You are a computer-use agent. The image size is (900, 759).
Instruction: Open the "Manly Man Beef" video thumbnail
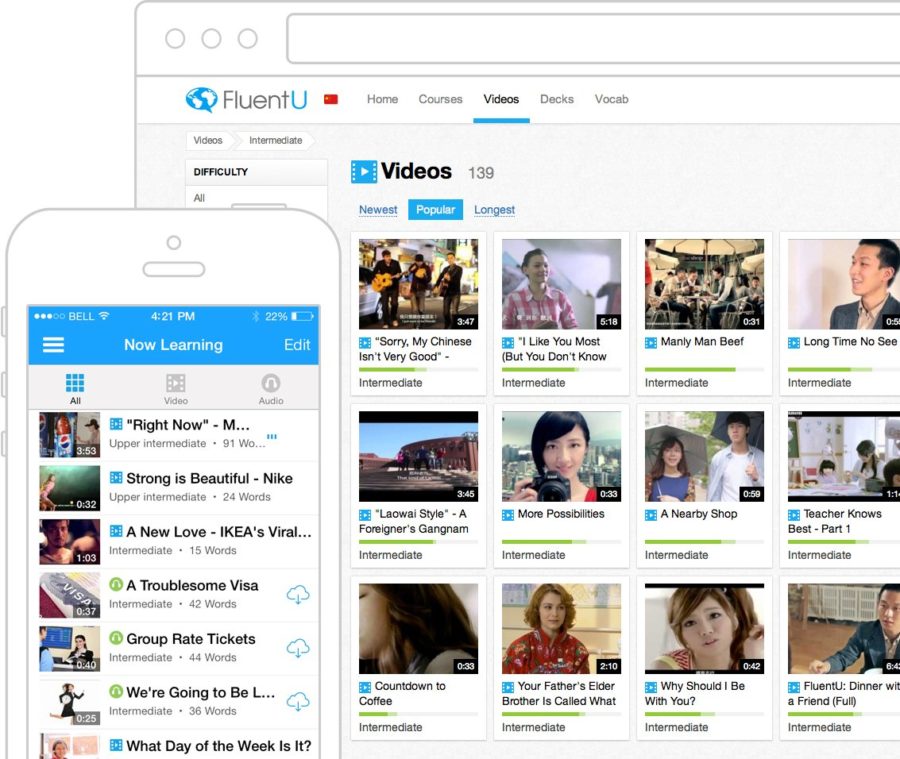(703, 284)
